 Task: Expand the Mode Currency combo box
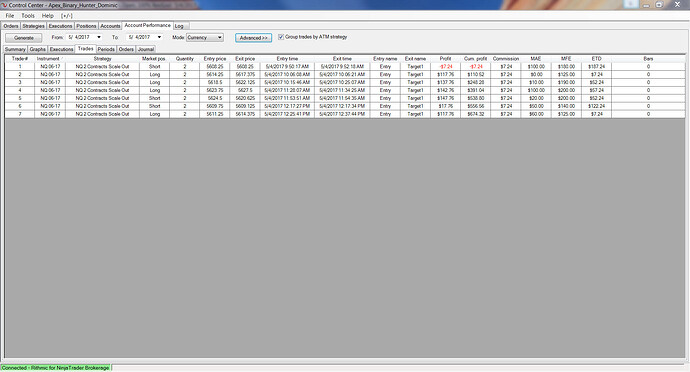tap(205, 37)
